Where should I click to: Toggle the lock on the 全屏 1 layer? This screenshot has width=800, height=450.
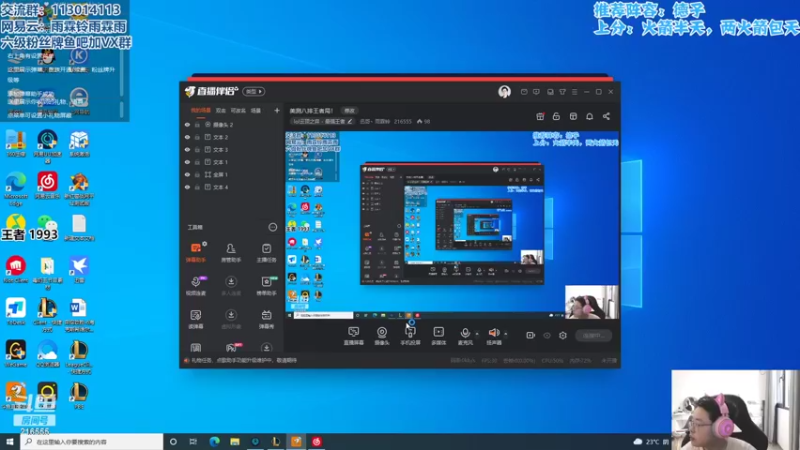(197, 174)
